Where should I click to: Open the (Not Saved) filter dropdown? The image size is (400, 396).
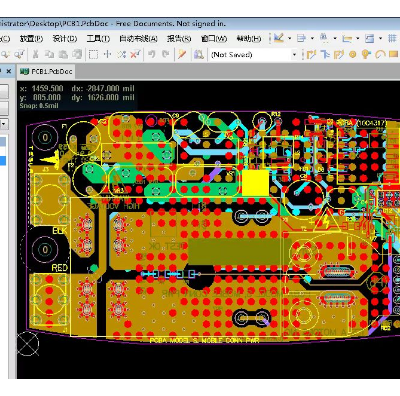(254, 54)
